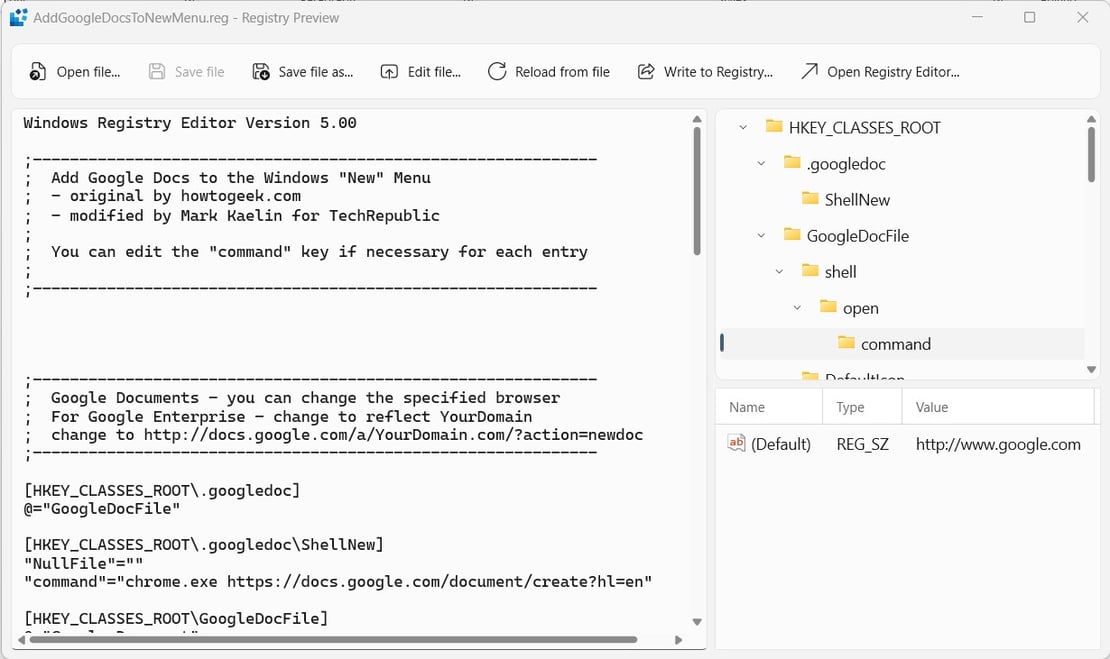Viewport: 1110px width, 659px height.
Task: Select the GoogleDocFile key label
Action: pyautogui.click(x=857, y=236)
